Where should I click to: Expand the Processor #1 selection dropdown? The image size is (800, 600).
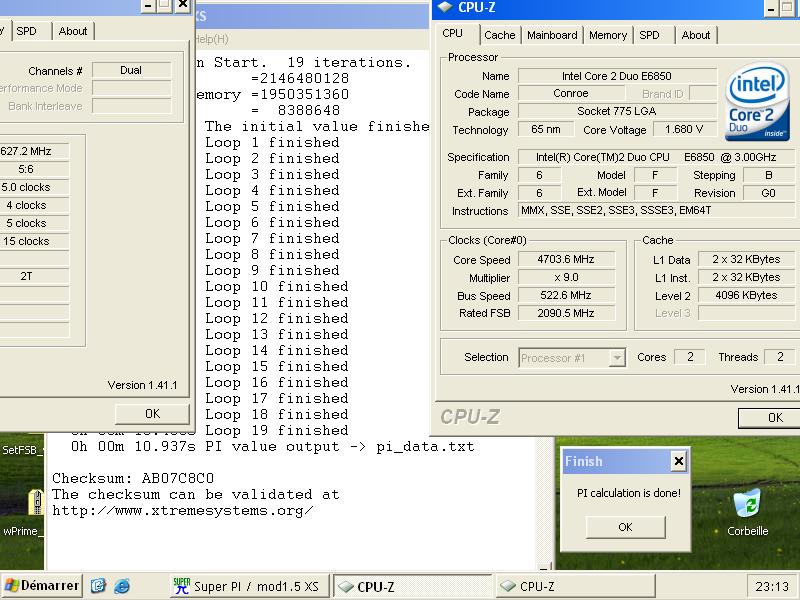617,358
